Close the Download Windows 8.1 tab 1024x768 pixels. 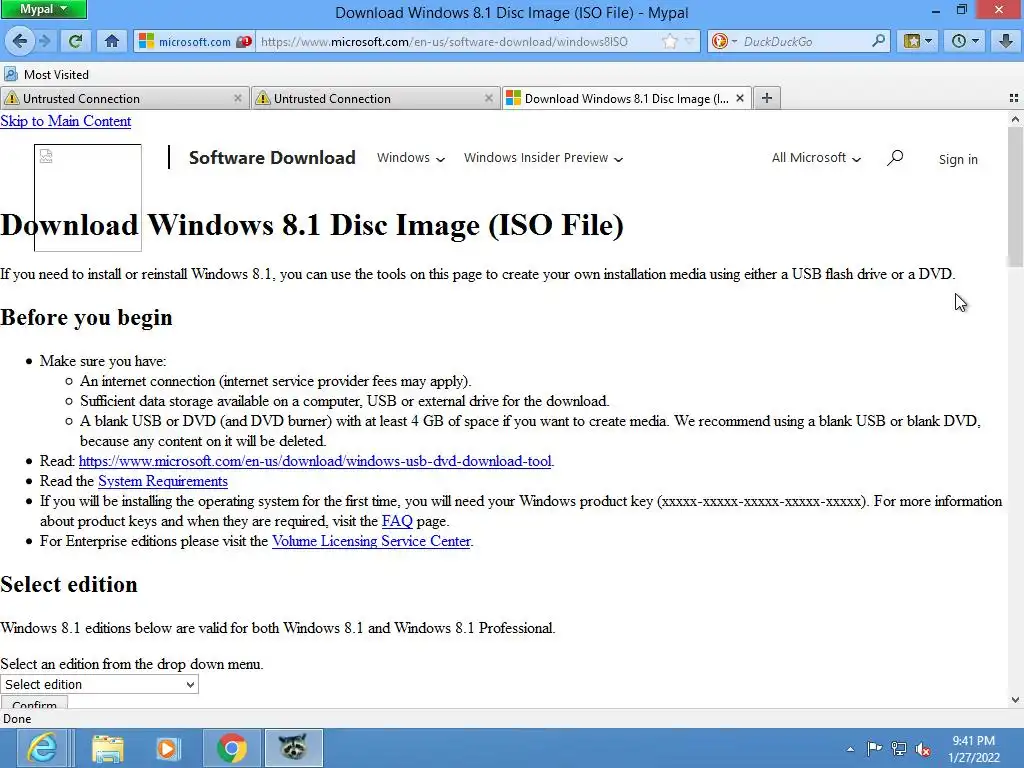[x=740, y=98]
